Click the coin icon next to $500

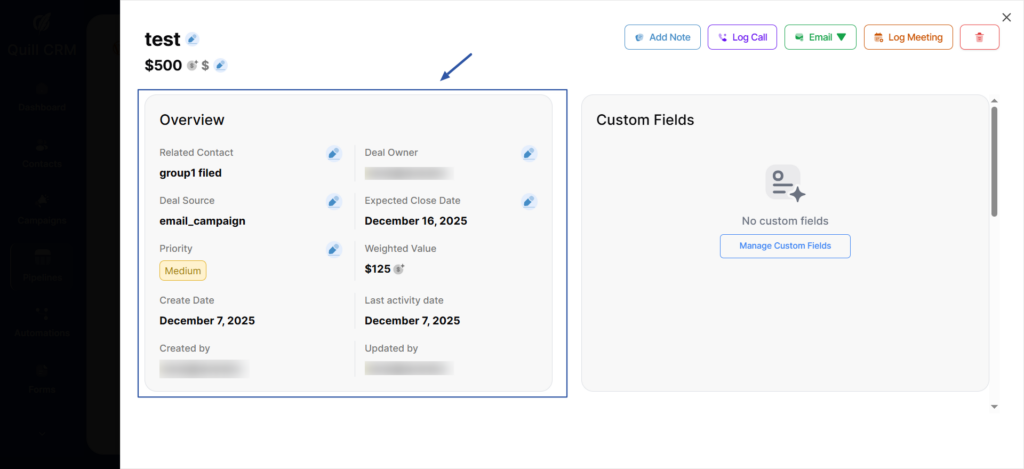point(191,66)
